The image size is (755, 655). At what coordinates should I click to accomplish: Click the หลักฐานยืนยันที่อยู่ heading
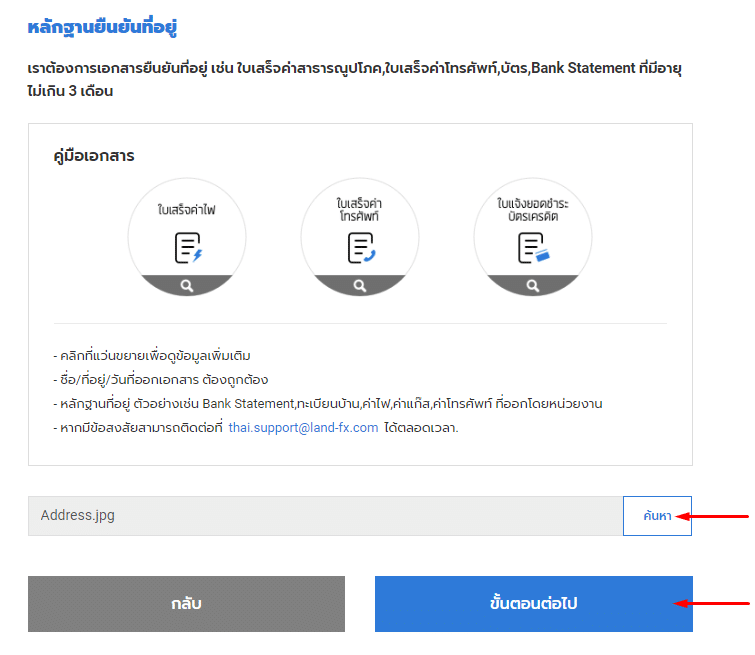coord(102,27)
